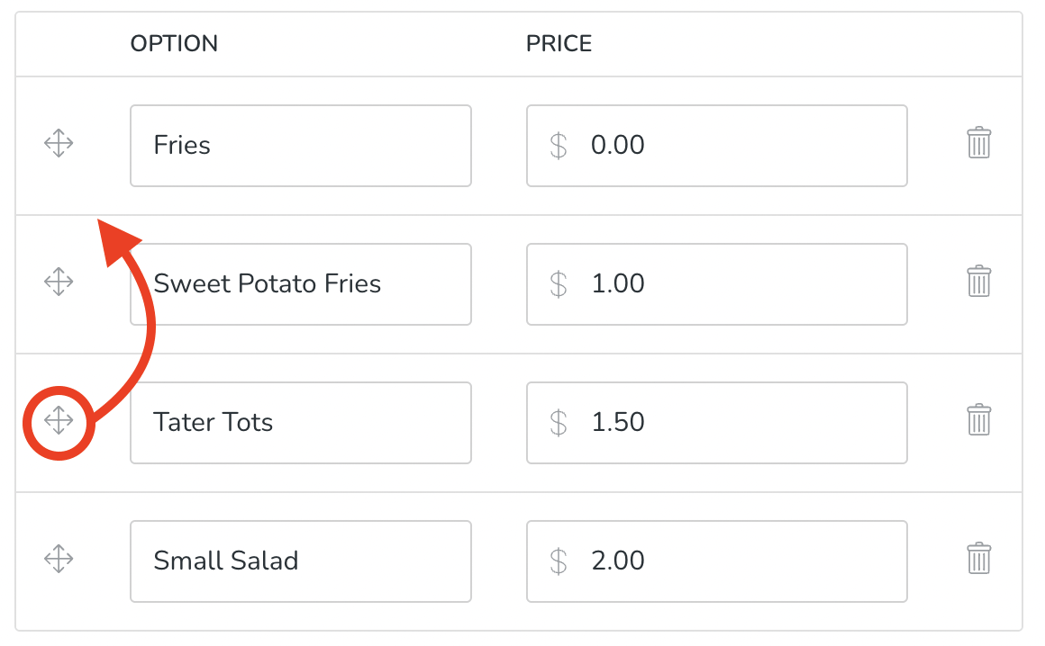Click the drag handle beside Fries
The width and height of the screenshot is (1045, 646).
58,143
